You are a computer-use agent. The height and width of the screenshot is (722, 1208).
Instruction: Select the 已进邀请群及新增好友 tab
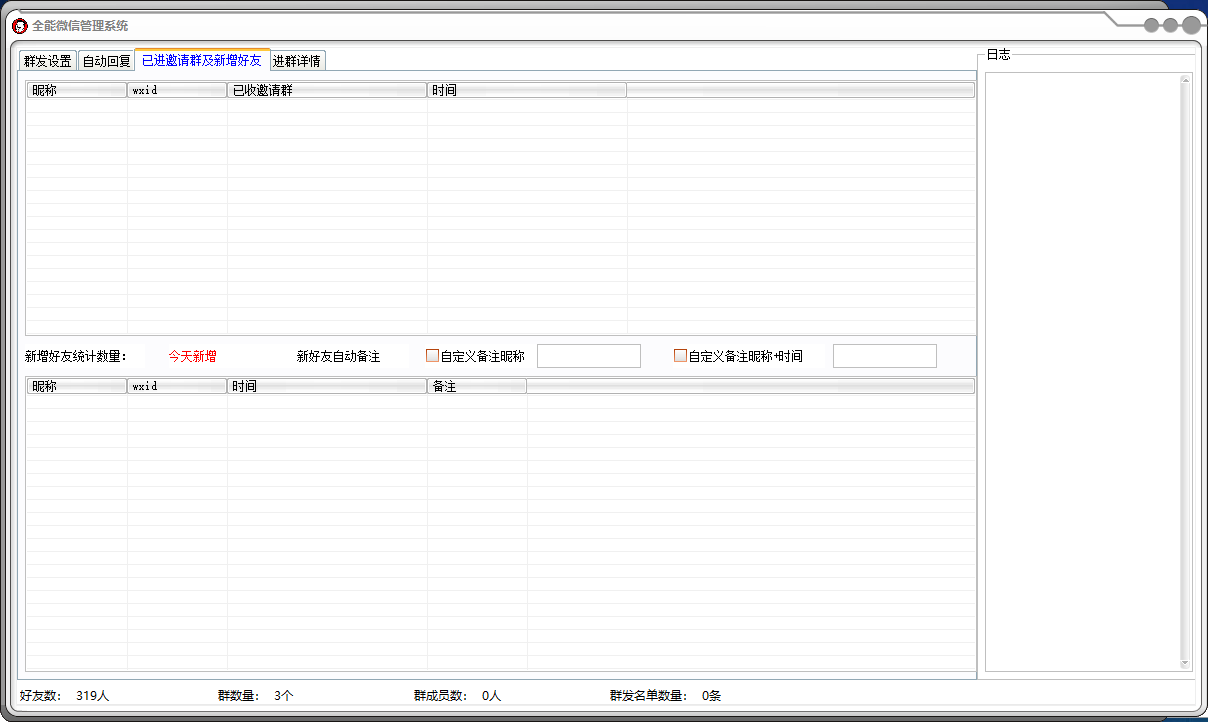click(202, 60)
